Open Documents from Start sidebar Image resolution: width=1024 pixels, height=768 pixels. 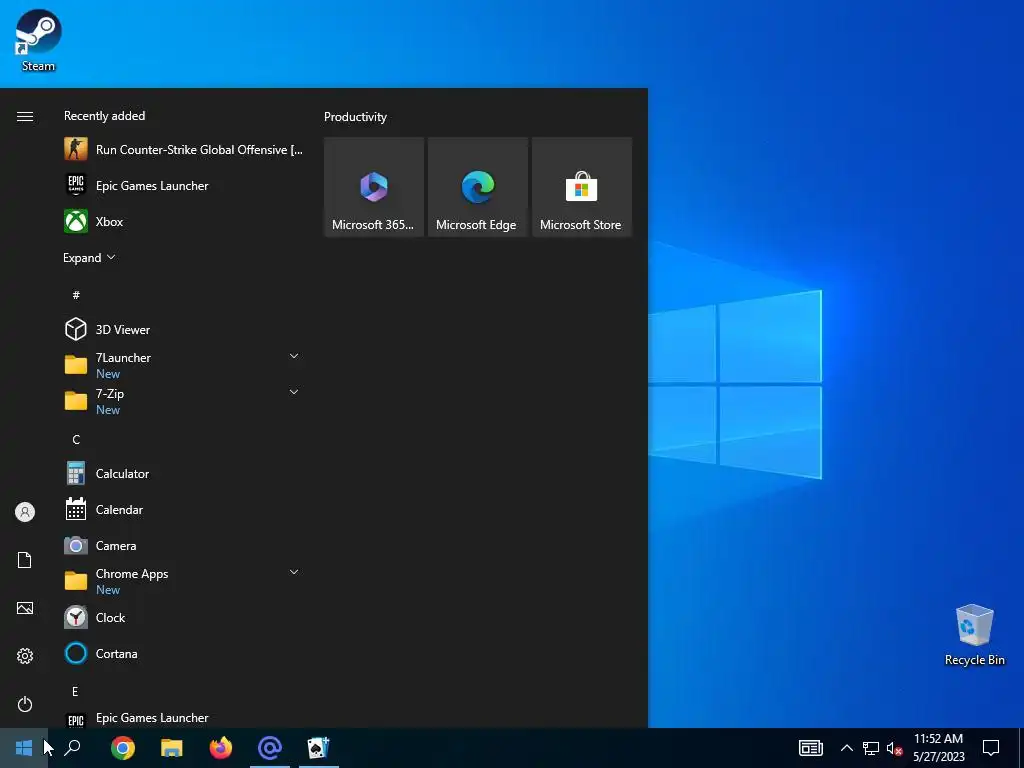pyautogui.click(x=25, y=560)
